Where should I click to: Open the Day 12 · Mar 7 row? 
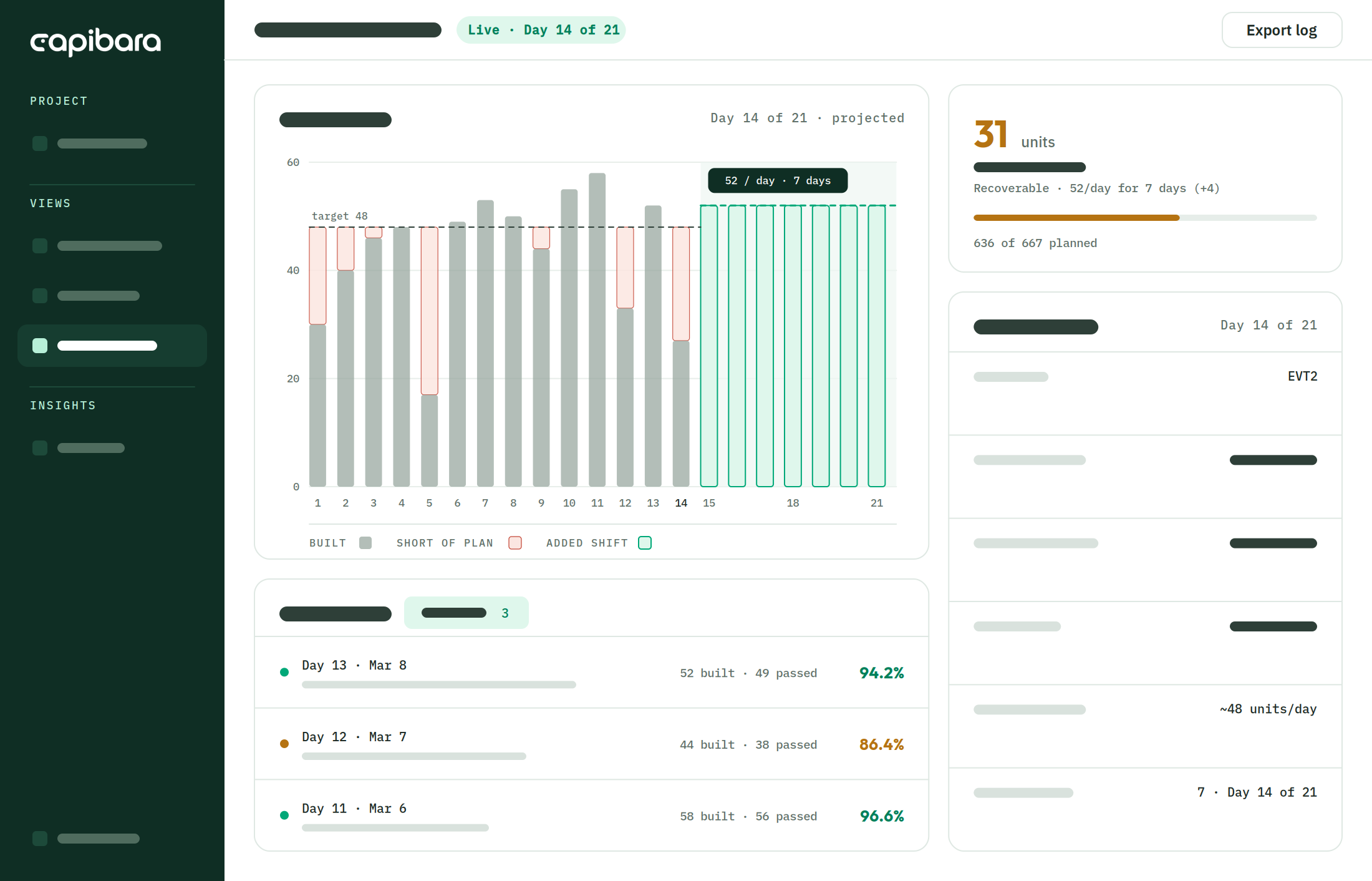591,744
